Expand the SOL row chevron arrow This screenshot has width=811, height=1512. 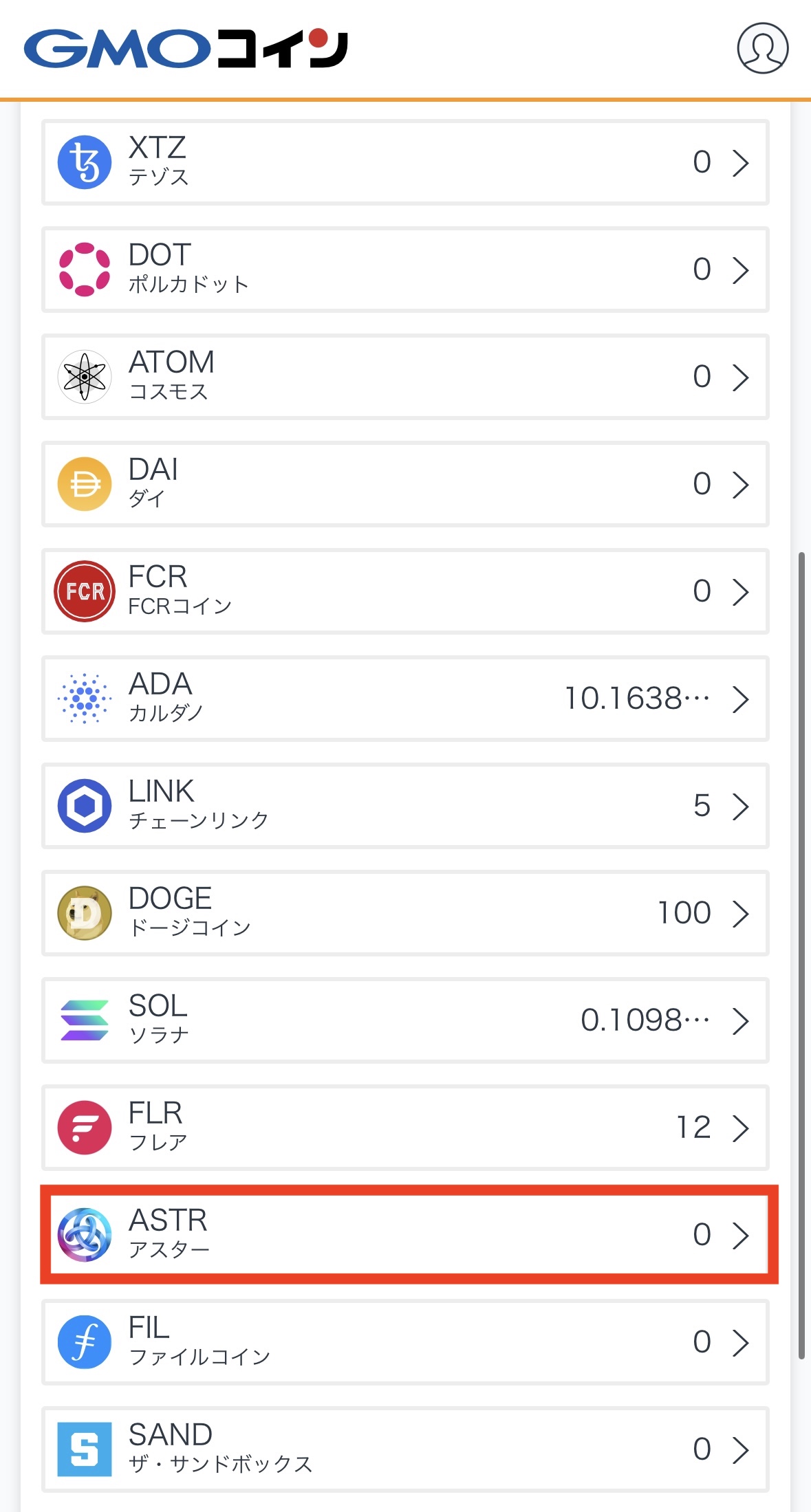(740, 1021)
